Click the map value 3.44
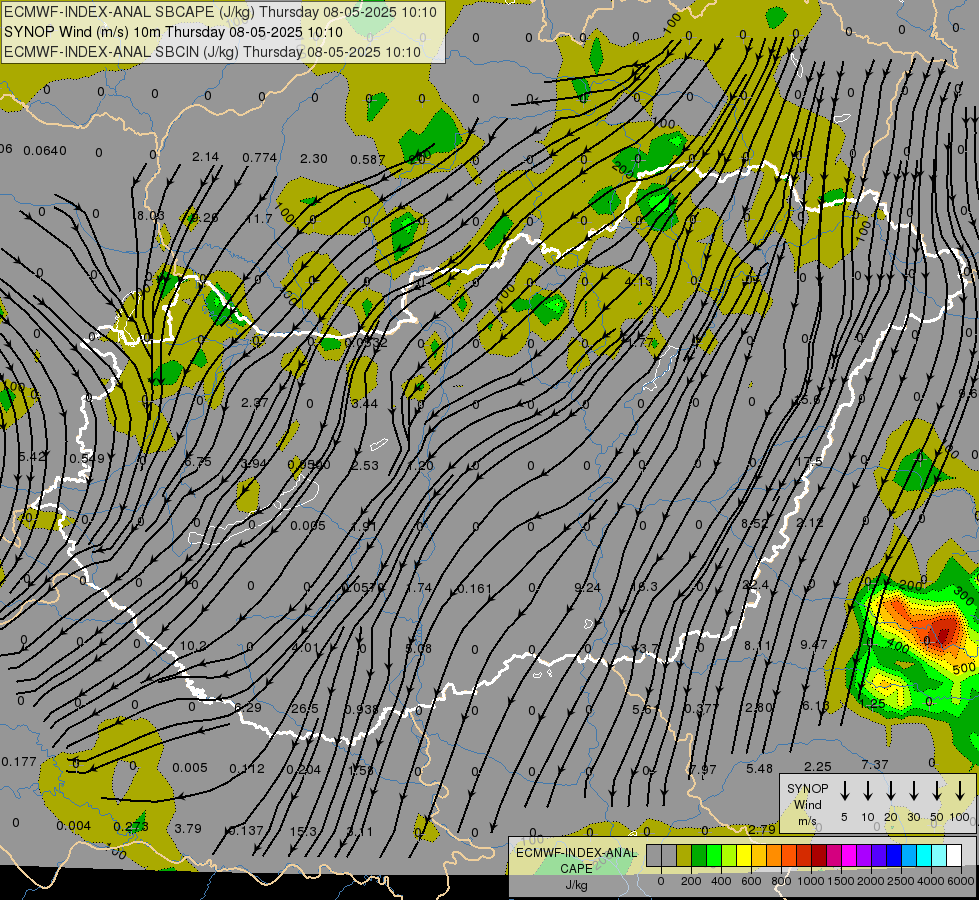This screenshot has width=979, height=900. [364, 403]
